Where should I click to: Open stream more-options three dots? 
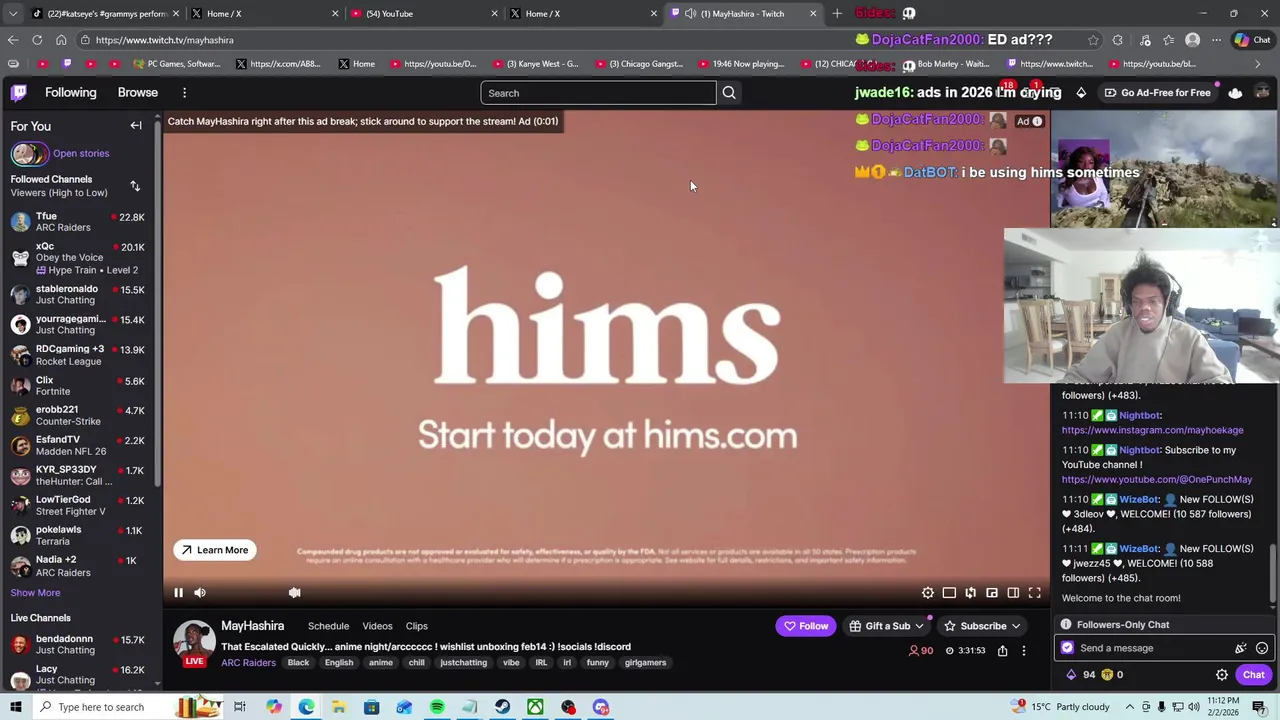click(1023, 651)
